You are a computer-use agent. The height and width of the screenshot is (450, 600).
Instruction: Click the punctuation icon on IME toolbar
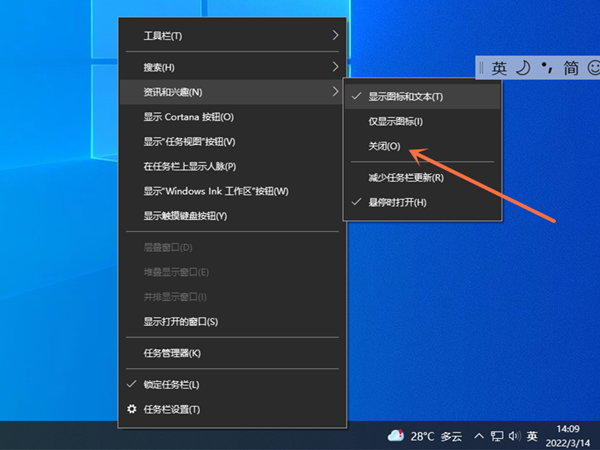(546, 68)
